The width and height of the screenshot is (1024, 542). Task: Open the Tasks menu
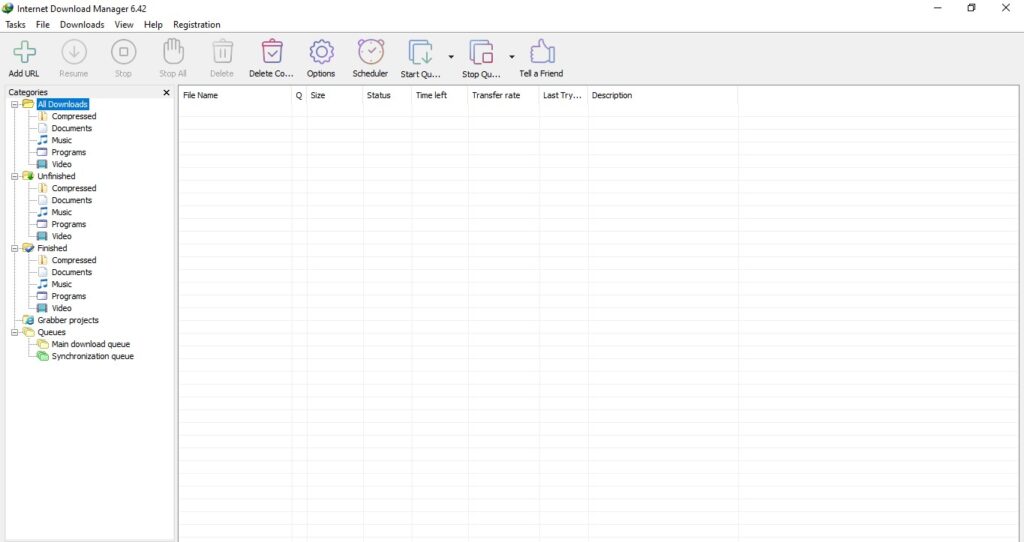coord(15,25)
